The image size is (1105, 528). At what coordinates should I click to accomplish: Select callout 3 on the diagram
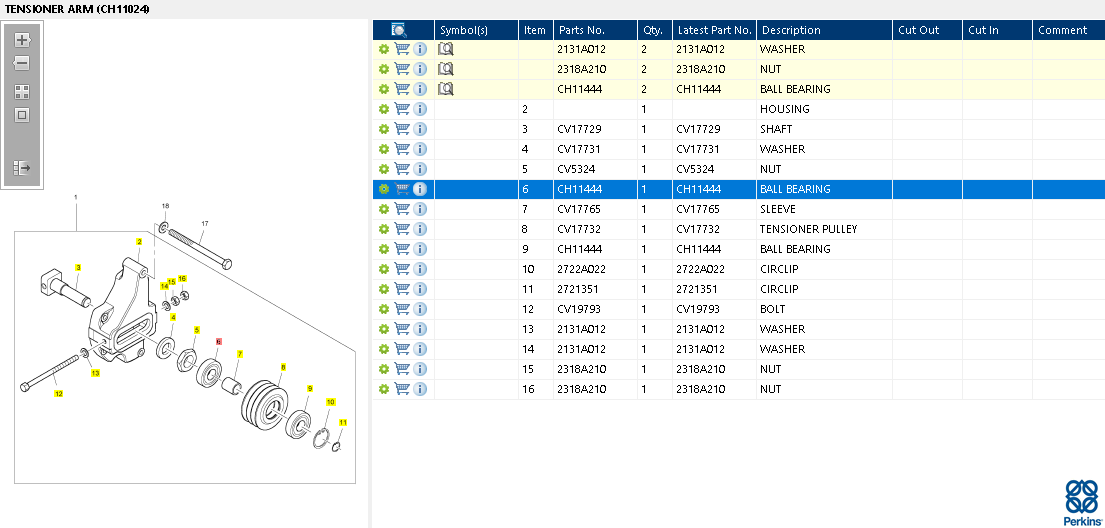[78, 267]
